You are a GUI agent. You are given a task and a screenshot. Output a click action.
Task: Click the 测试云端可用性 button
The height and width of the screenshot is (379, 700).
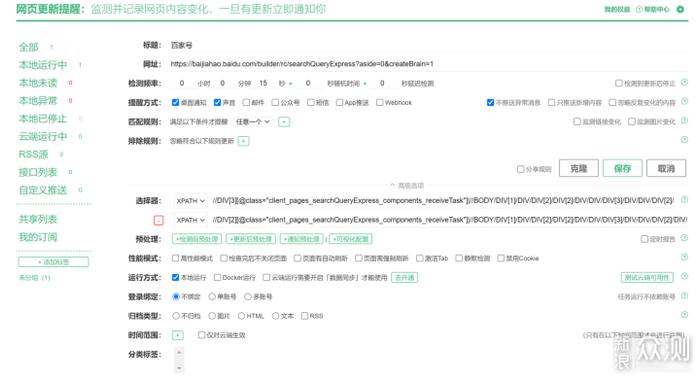pos(647,278)
